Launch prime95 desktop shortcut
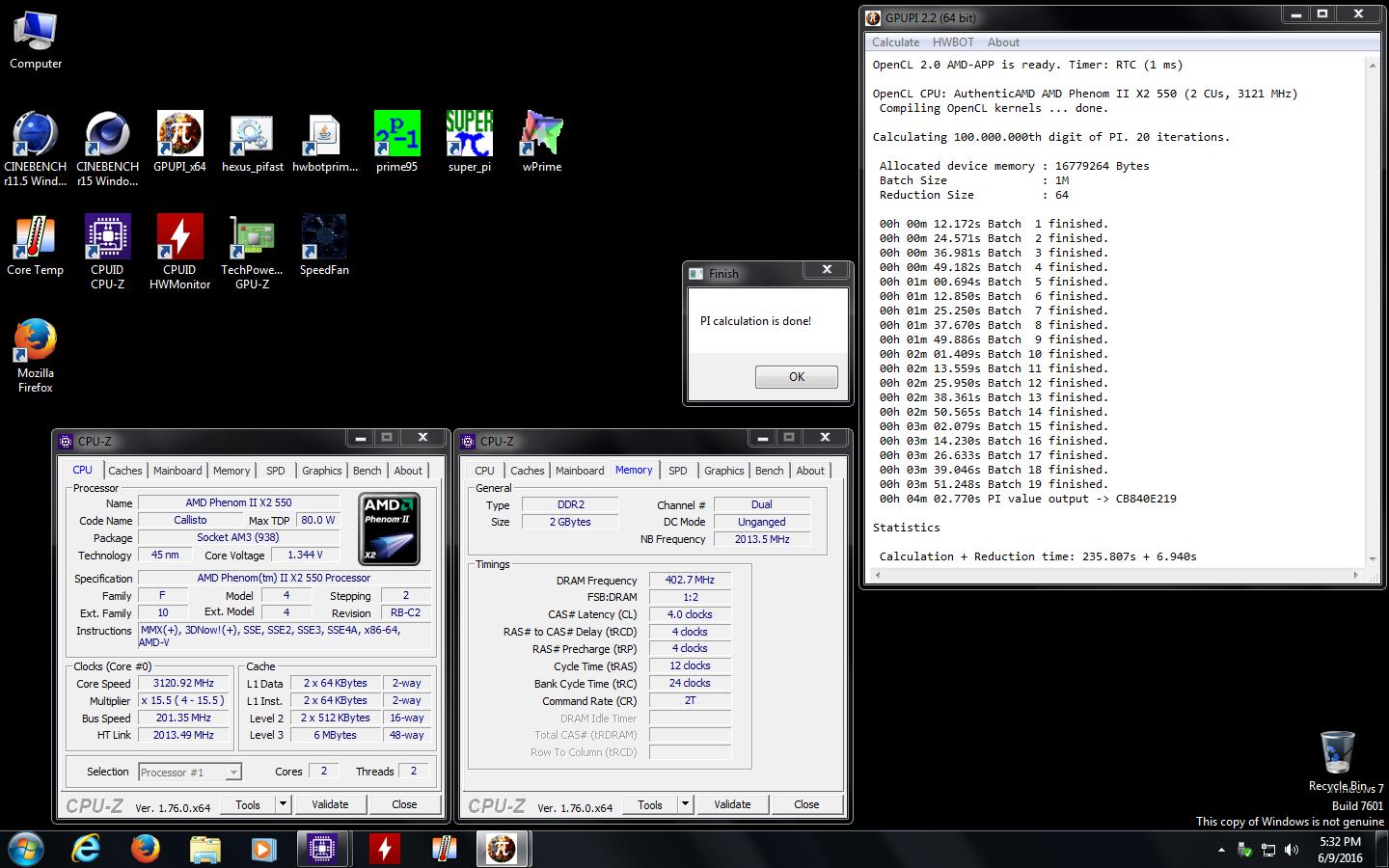The image size is (1389, 868). pyautogui.click(x=396, y=142)
